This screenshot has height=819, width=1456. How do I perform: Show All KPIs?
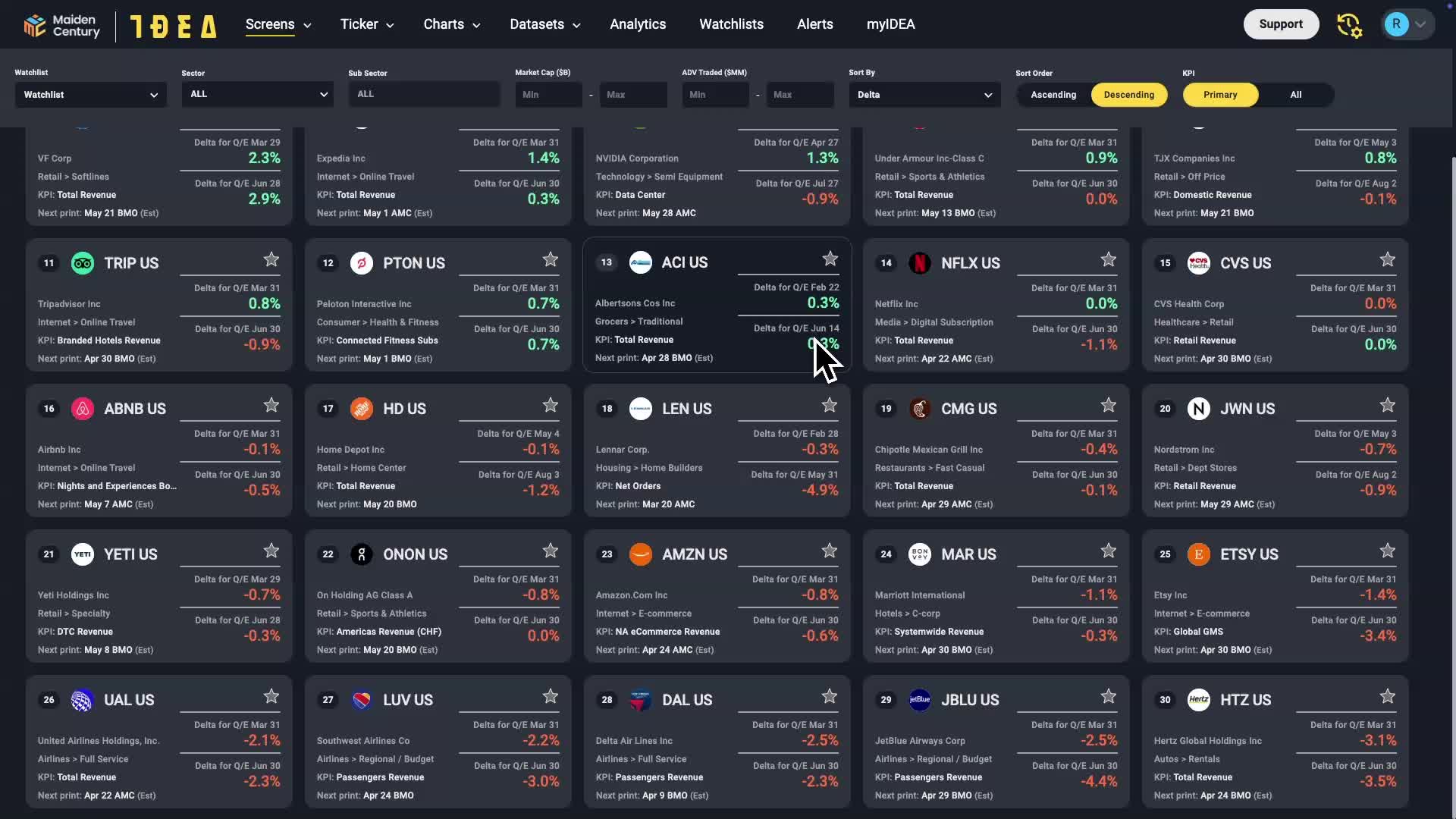tap(1296, 95)
